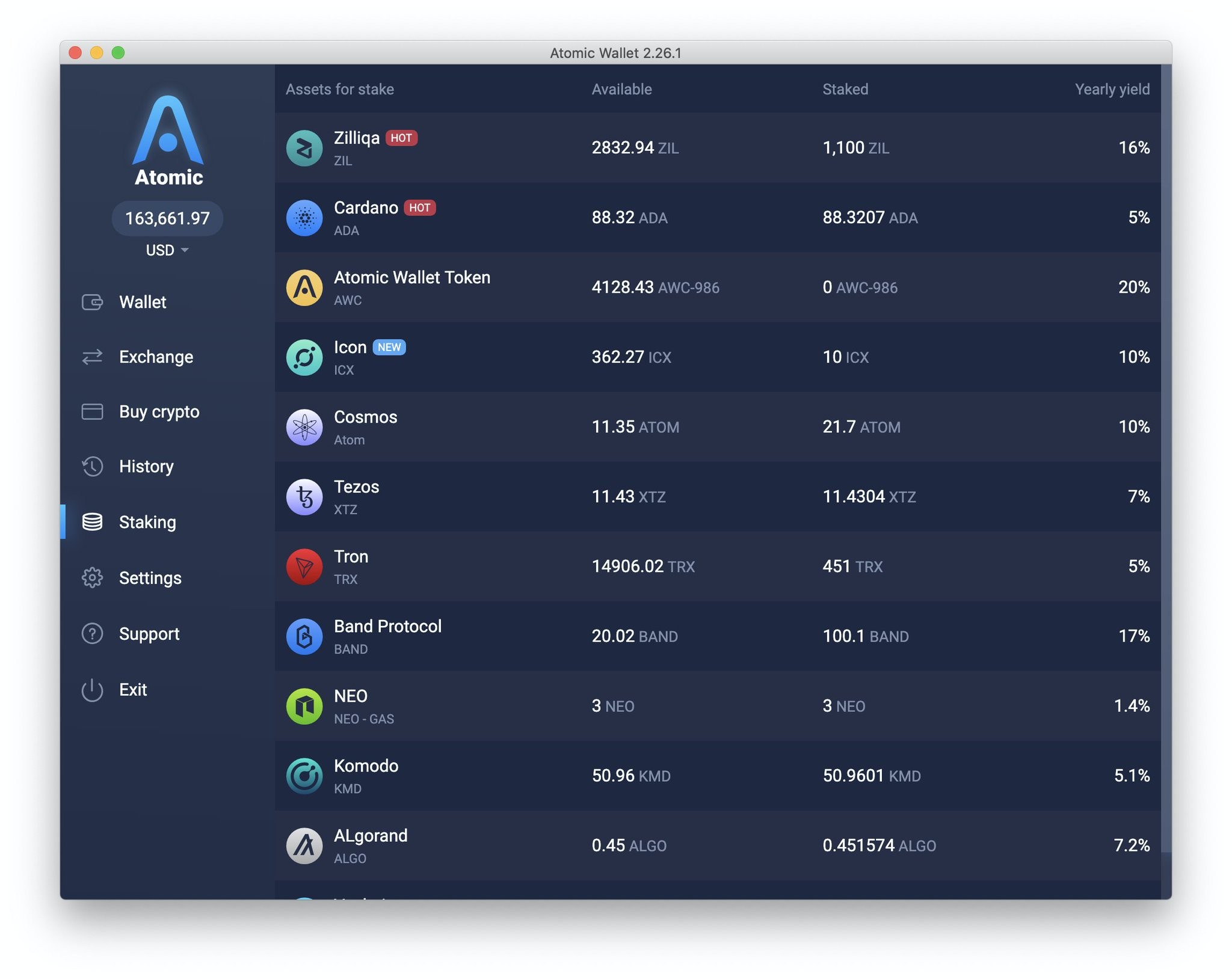Screen dimensions: 1232x979
Task: Click the 21.7 ATOM staked amount
Action: click(861, 427)
